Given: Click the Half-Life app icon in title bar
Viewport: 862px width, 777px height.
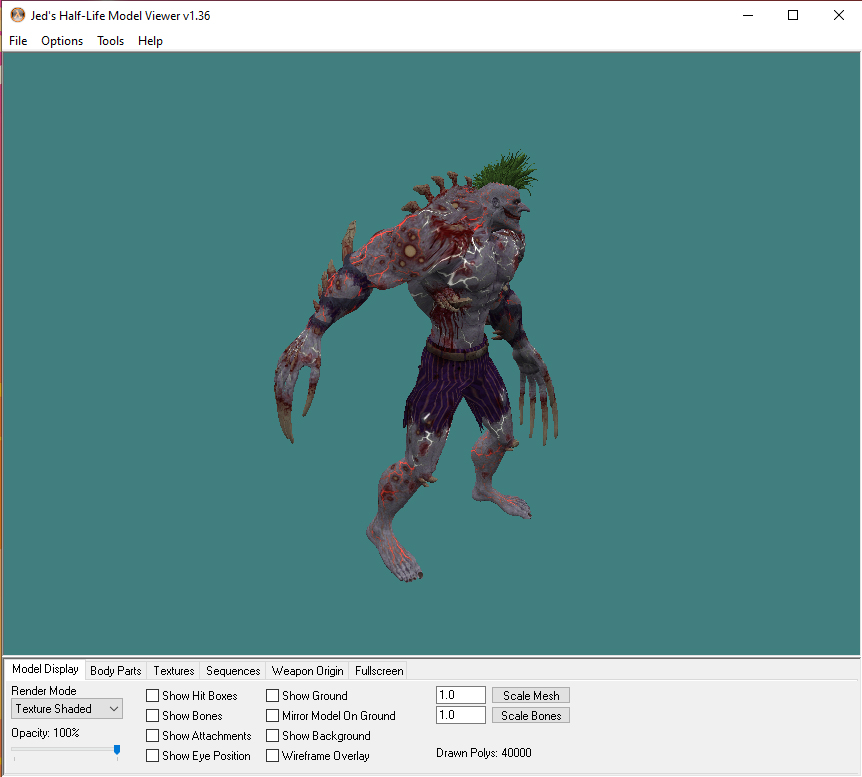Looking at the screenshot, I should [18, 15].
